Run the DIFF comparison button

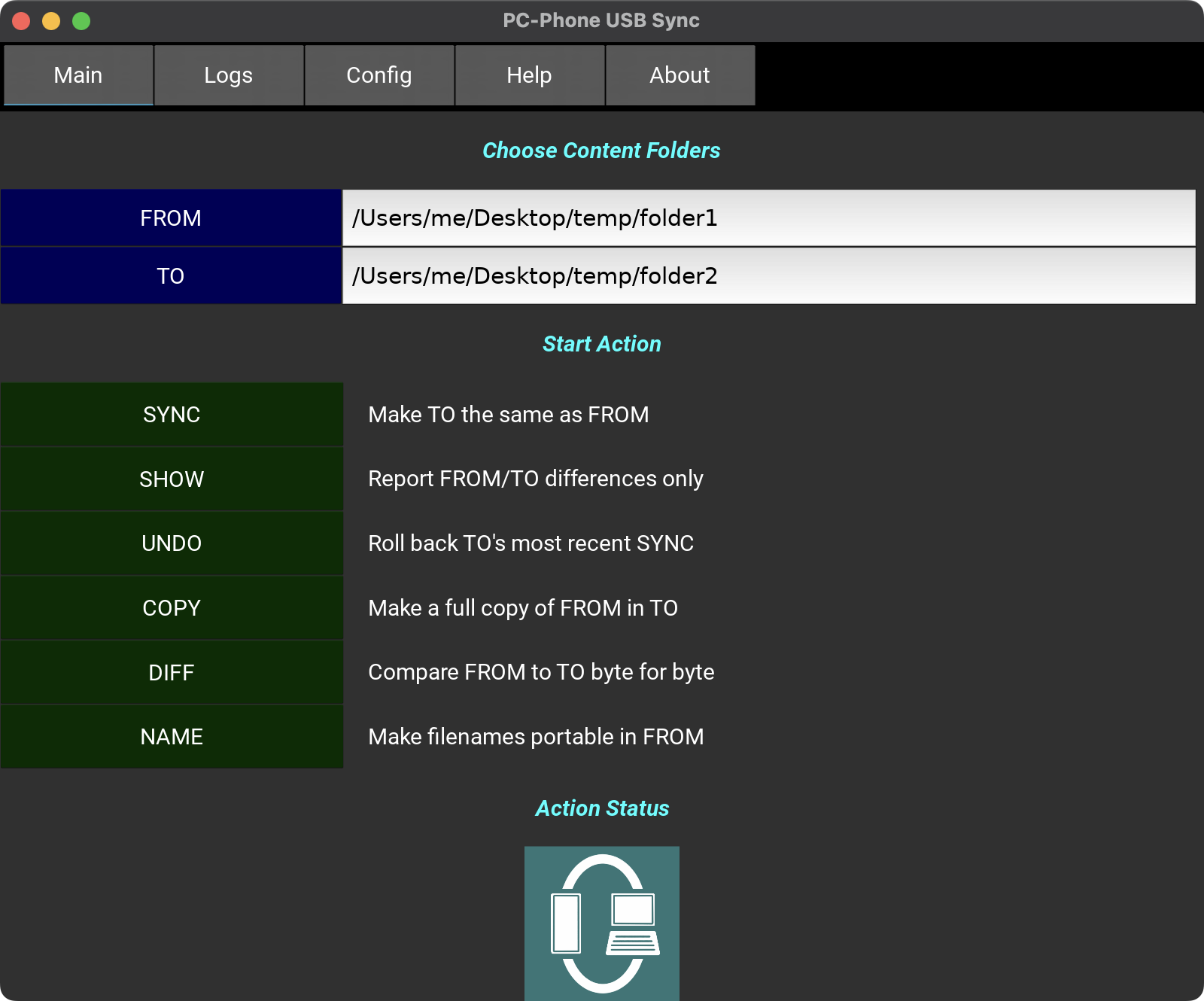172,673
